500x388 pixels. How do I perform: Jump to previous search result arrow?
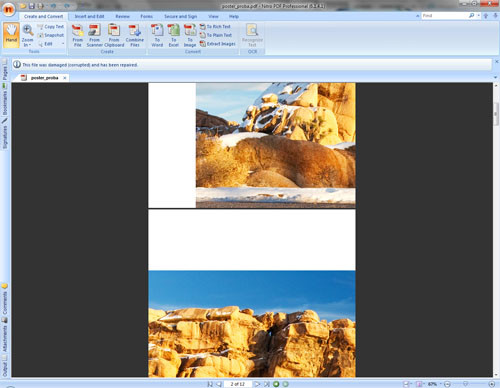tap(486, 16)
